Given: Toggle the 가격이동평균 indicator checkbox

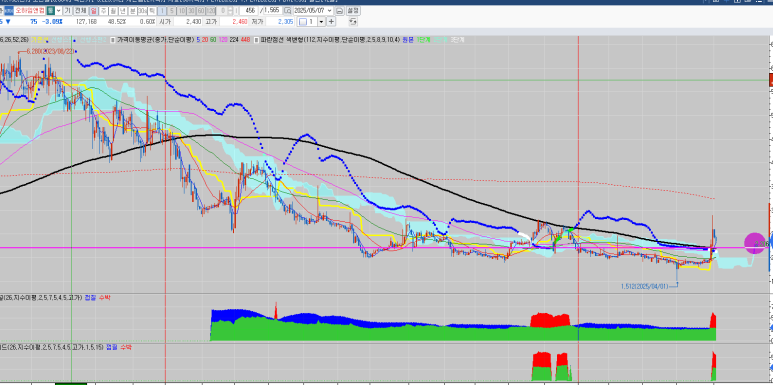Looking at the screenshot, I should (113, 40).
